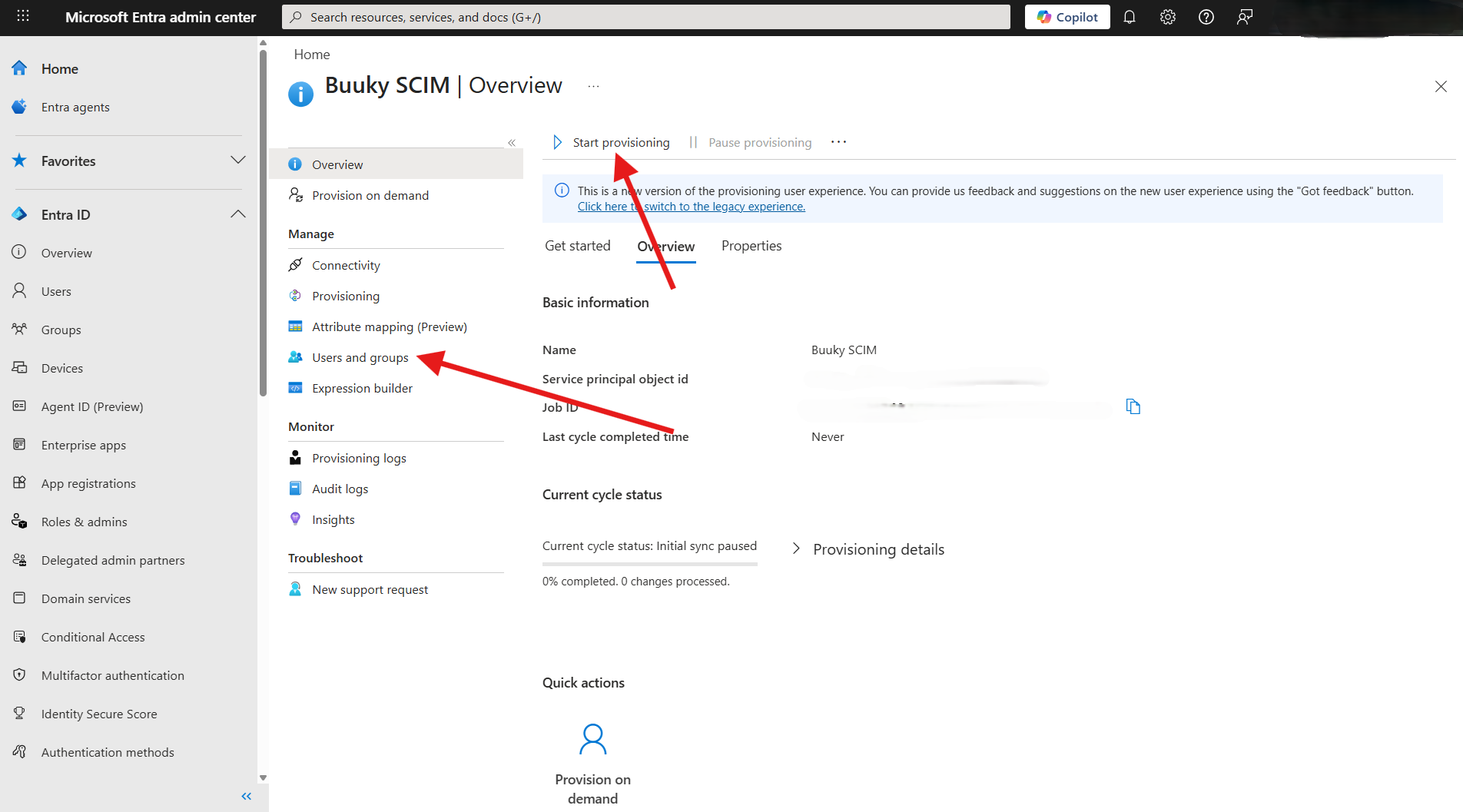Click the switch to legacy experience link
The height and width of the screenshot is (812, 1463).
pos(691,207)
